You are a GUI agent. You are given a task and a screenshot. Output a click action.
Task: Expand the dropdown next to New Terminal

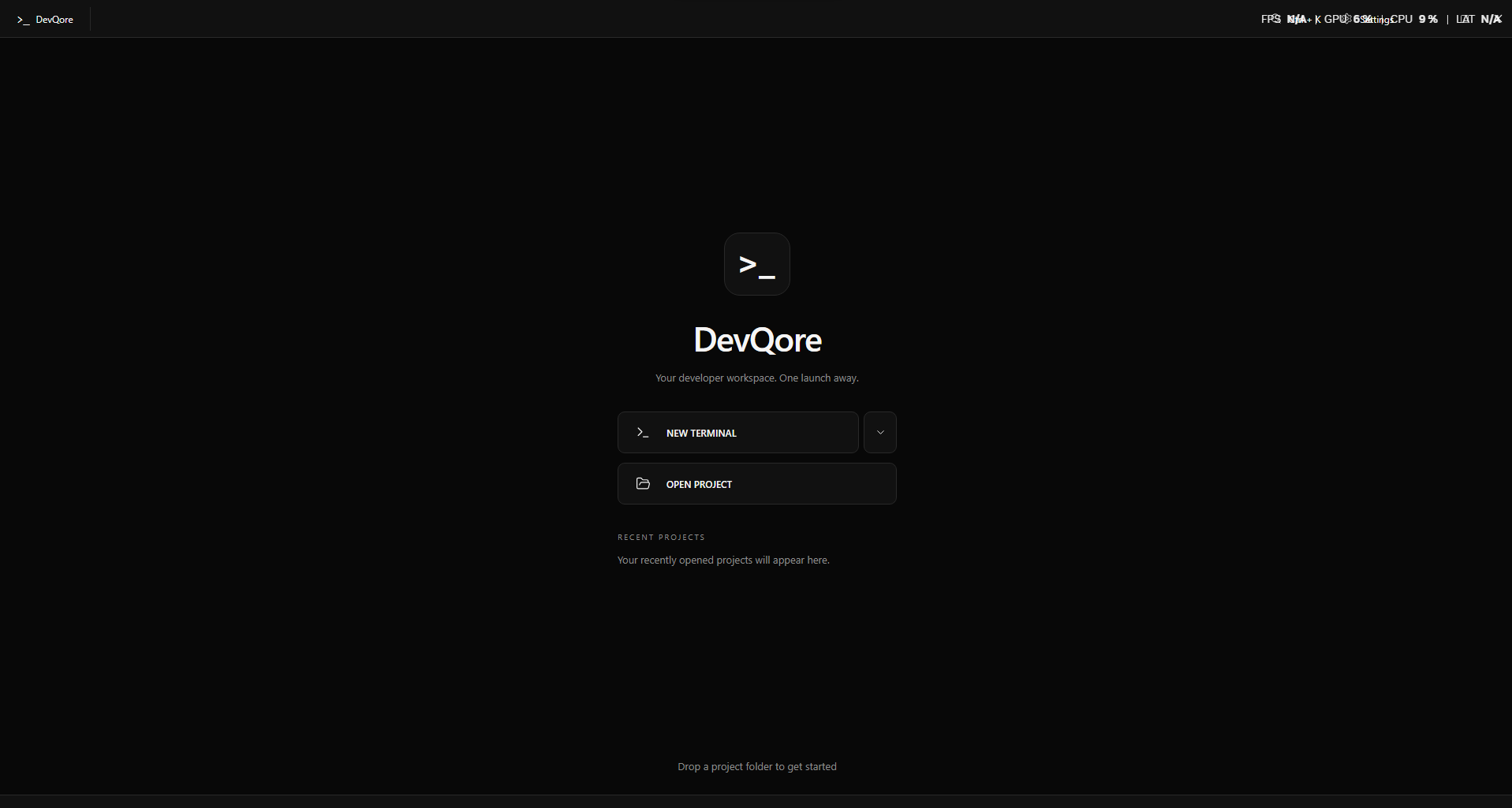point(880,432)
